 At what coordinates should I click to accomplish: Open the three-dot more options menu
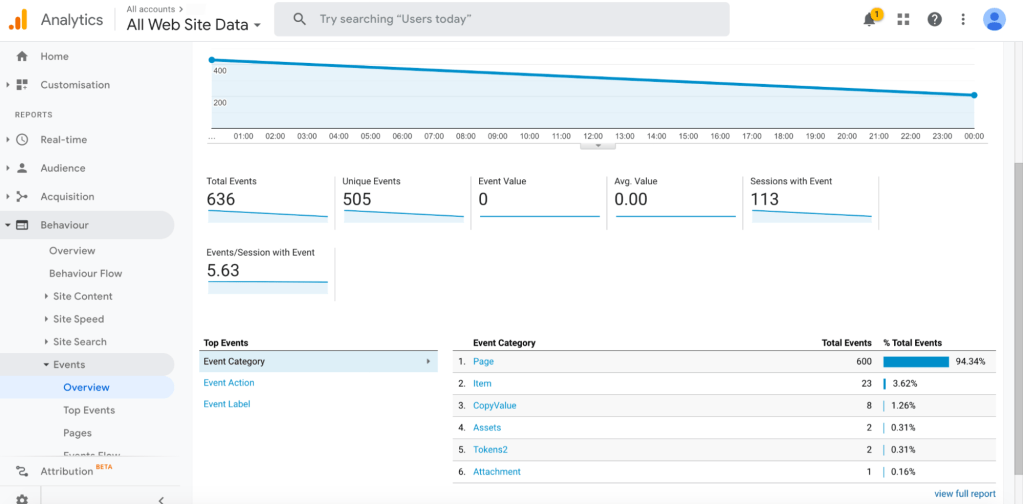tap(963, 19)
